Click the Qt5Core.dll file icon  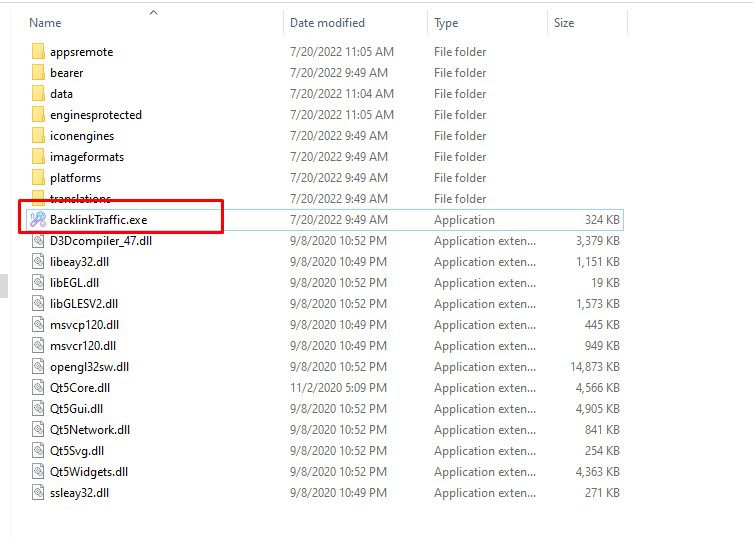coord(38,388)
